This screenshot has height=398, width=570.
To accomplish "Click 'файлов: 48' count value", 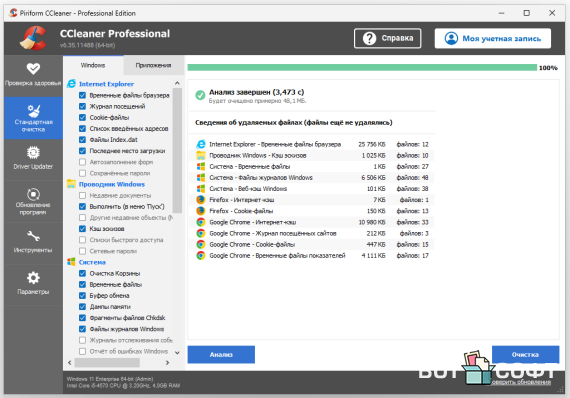I will click(x=412, y=178).
